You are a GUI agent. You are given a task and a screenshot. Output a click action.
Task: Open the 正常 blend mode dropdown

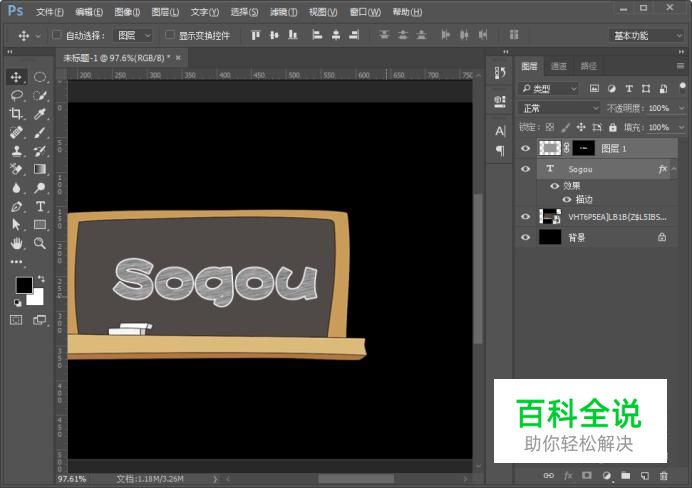click(x=559, y=108)
